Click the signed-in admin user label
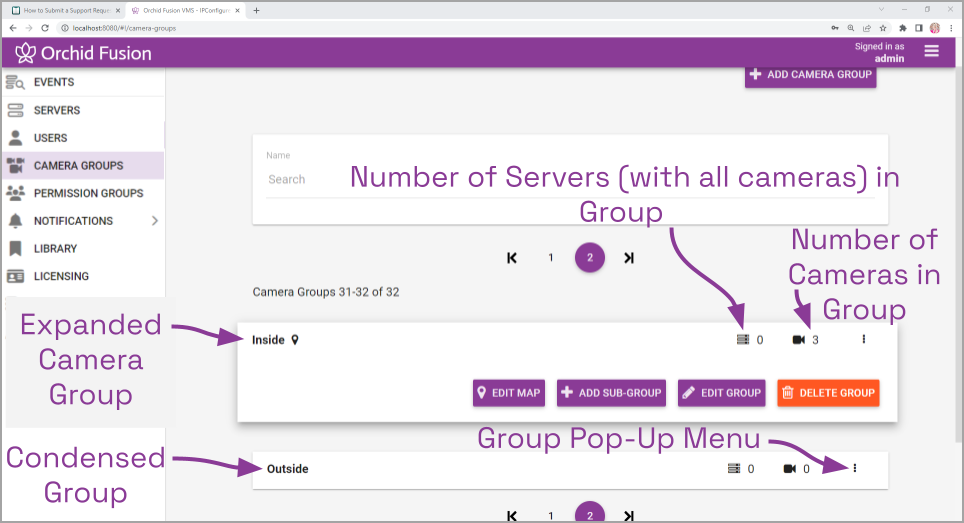This screenshot has height=523, width=964. [x=879, y=53]
